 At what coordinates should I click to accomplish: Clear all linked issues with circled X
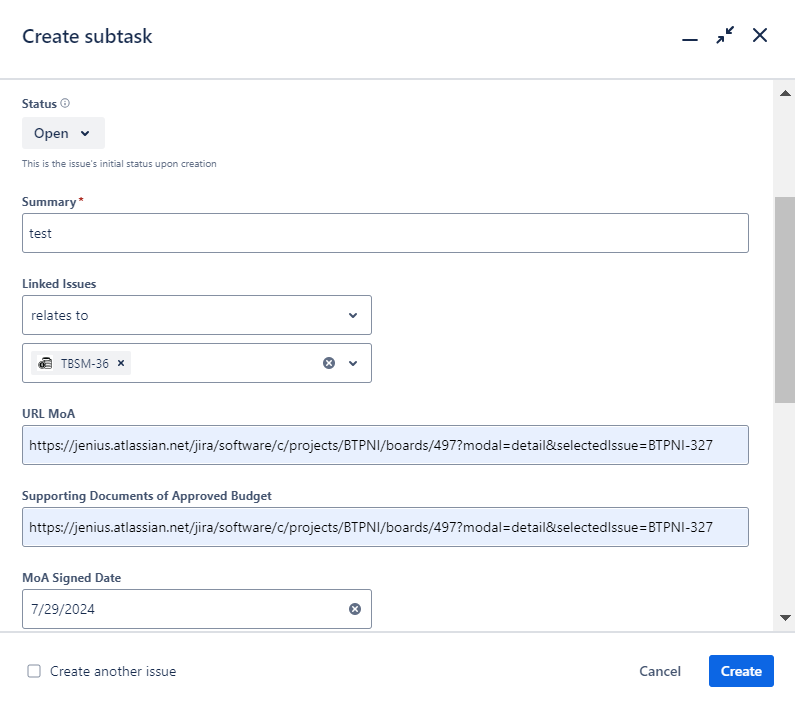click(329, 363)
